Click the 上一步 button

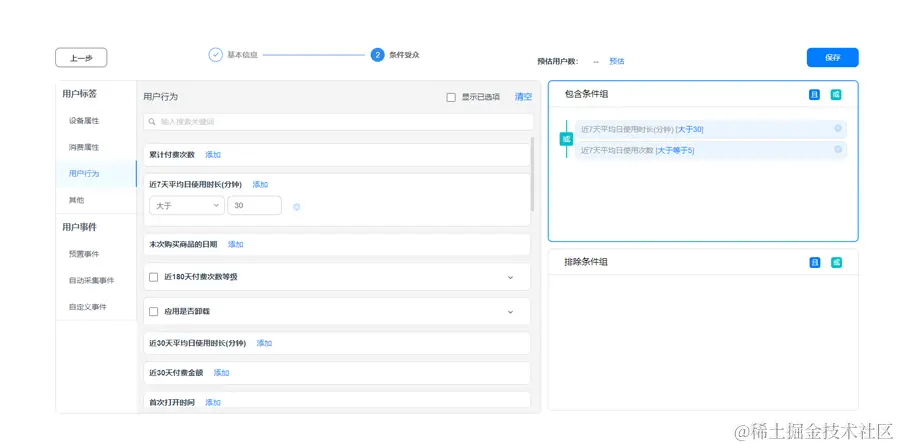(x=81, y=57)
